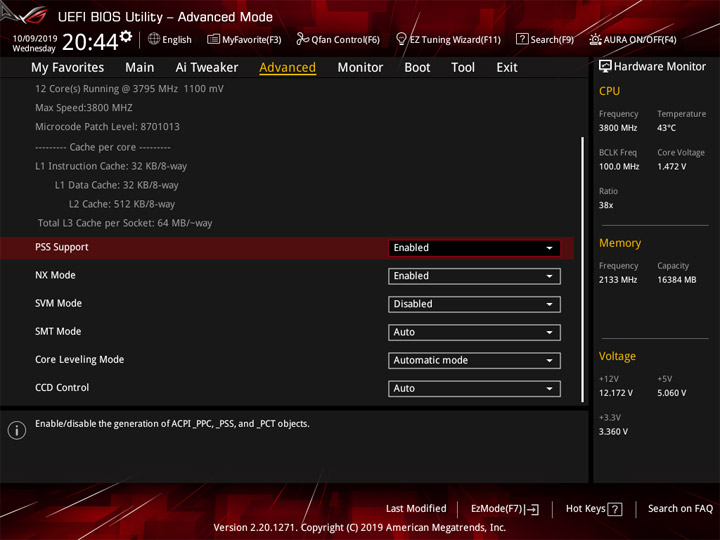Click memory Capacity value 16384 MB
This screenshot has width=720, height=540.
point(677,280)
